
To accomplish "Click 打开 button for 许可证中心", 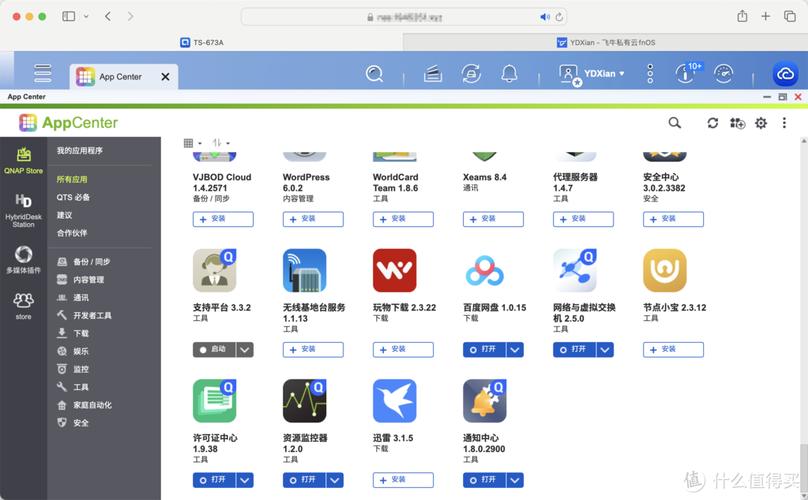I will (213, 480).
